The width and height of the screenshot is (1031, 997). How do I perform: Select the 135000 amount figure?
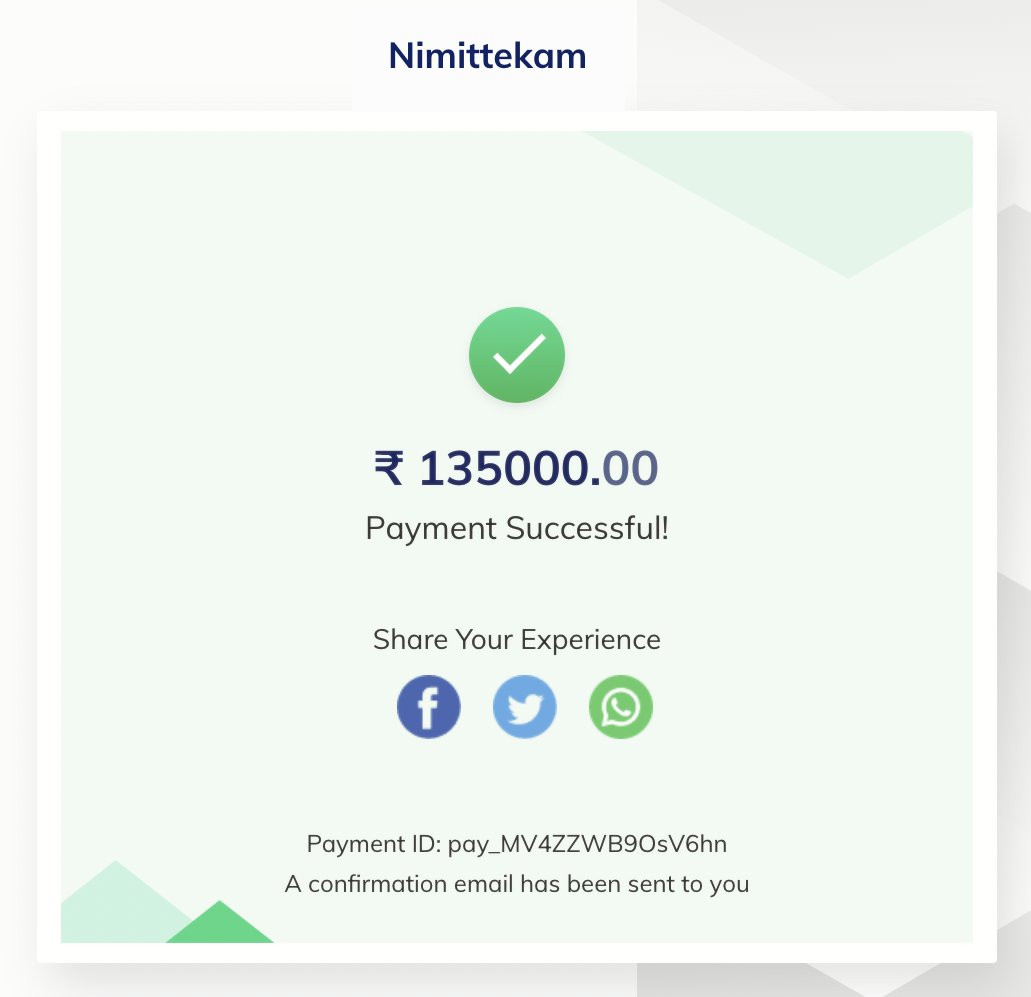505,468
